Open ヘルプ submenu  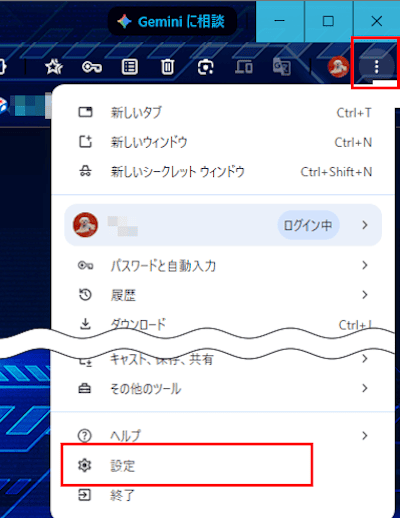pyautogui.click(x=223, y=435)
